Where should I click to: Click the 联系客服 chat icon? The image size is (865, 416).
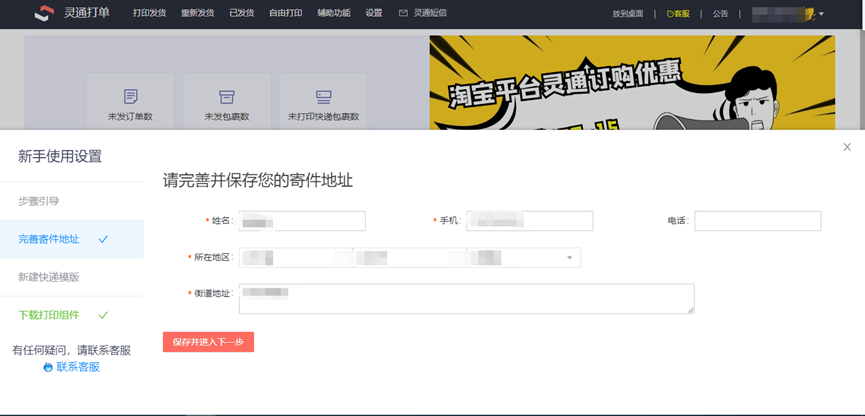click(x=48, y=368)
